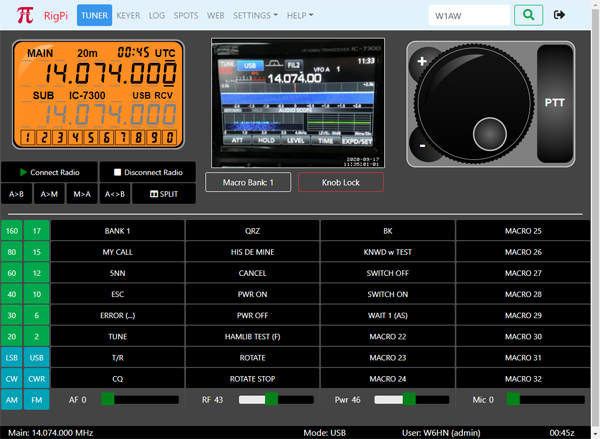Click the RigPi brand link
600x439 pixels.
pyautogui.click(x=56, y=16)
